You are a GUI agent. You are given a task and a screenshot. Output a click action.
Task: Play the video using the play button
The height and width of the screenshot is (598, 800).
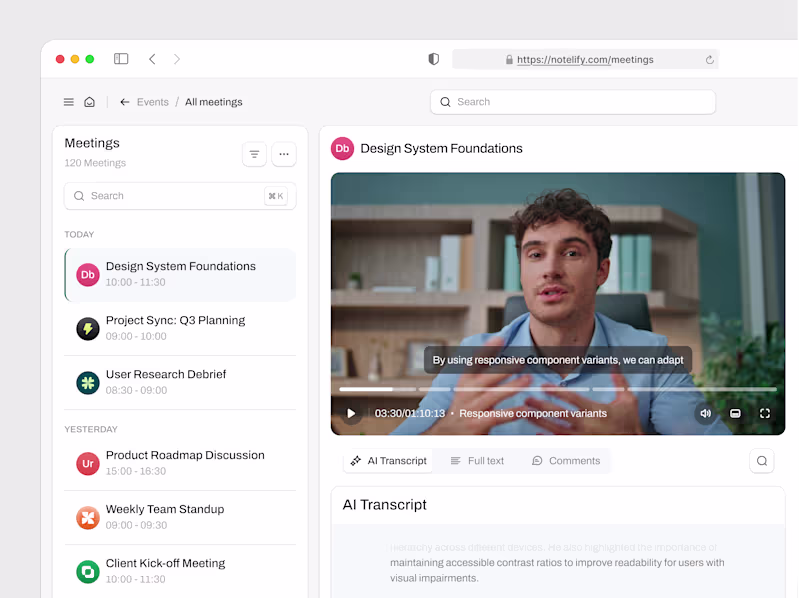pyautogui.click(x=351, y=412)
